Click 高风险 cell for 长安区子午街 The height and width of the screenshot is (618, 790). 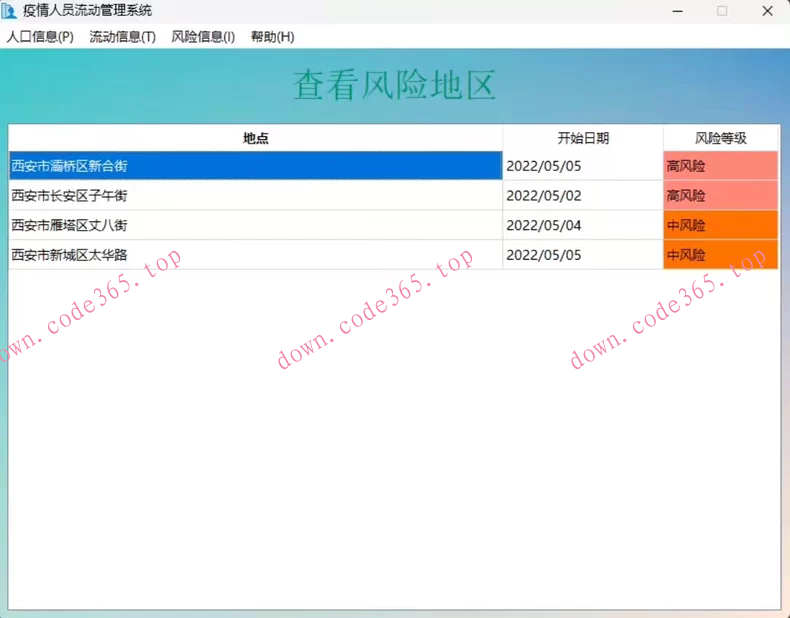click(720, 196)
